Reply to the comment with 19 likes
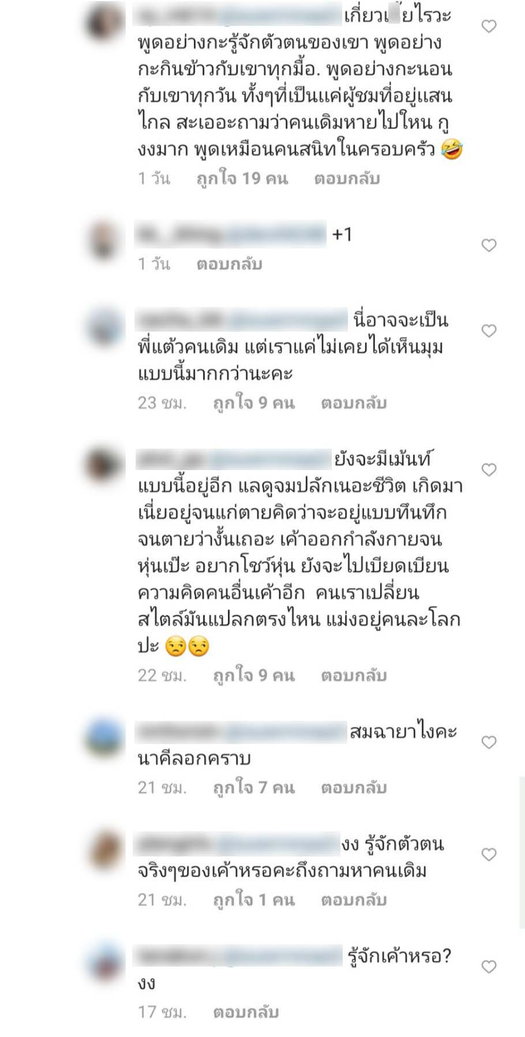Screen dimensions: 525x1037 [x=347, y=179]
